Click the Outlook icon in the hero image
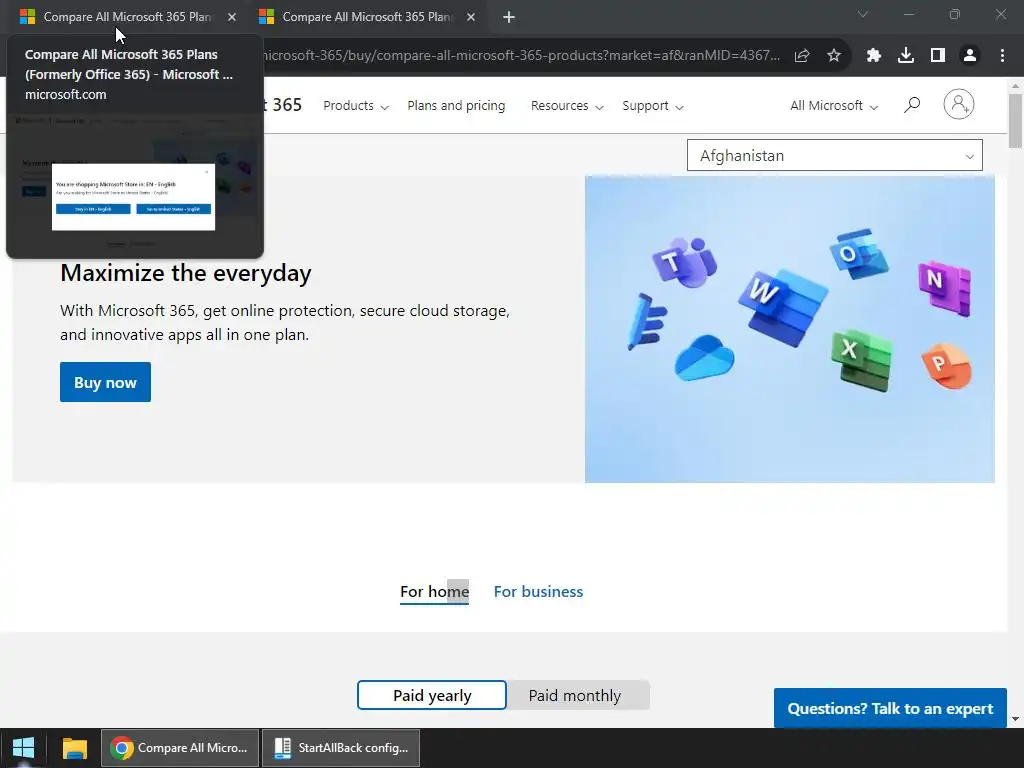 [x=858, y=253]
